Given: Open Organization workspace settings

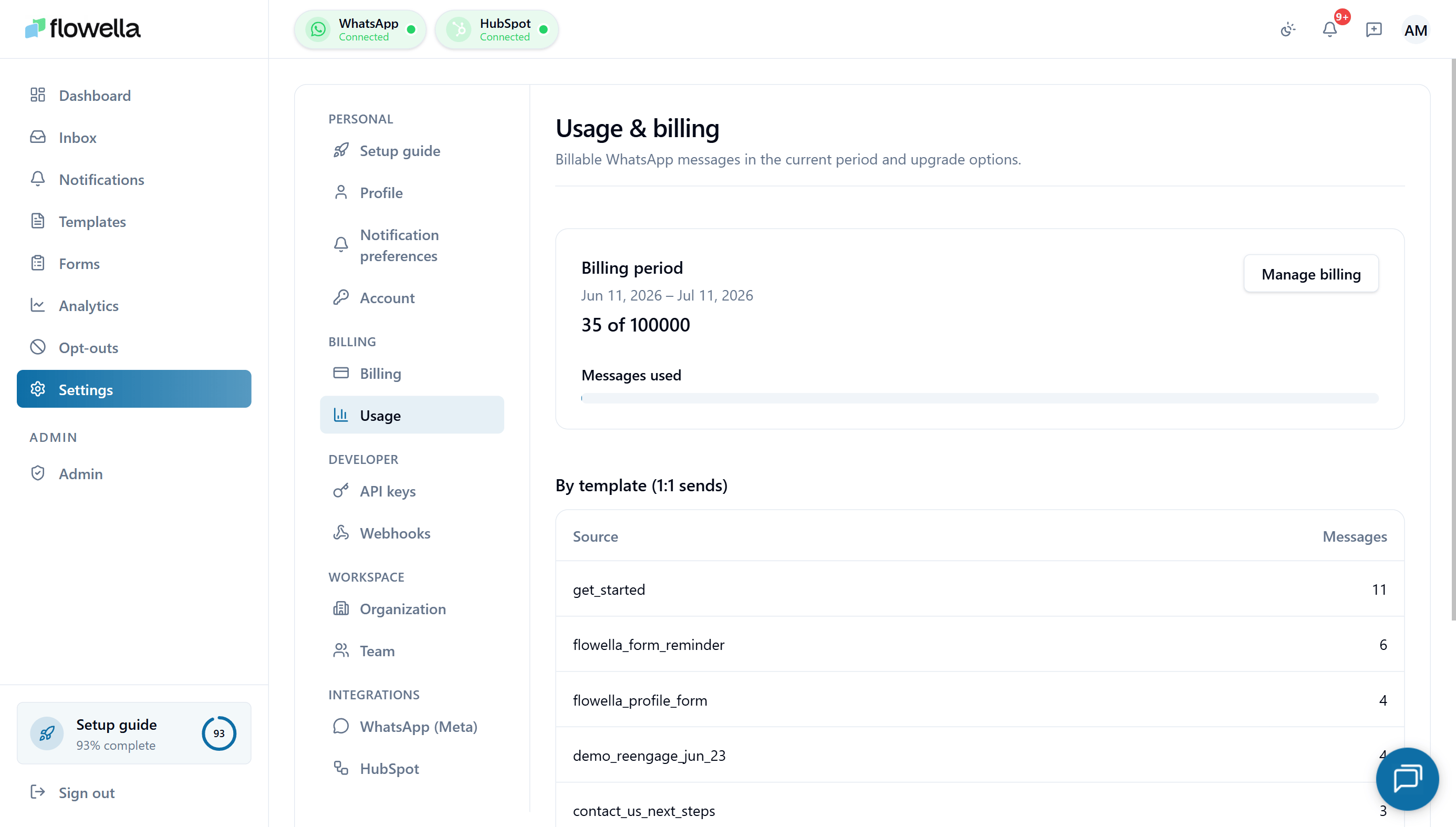Looking at the screenshot, I should tap(412, 608).
